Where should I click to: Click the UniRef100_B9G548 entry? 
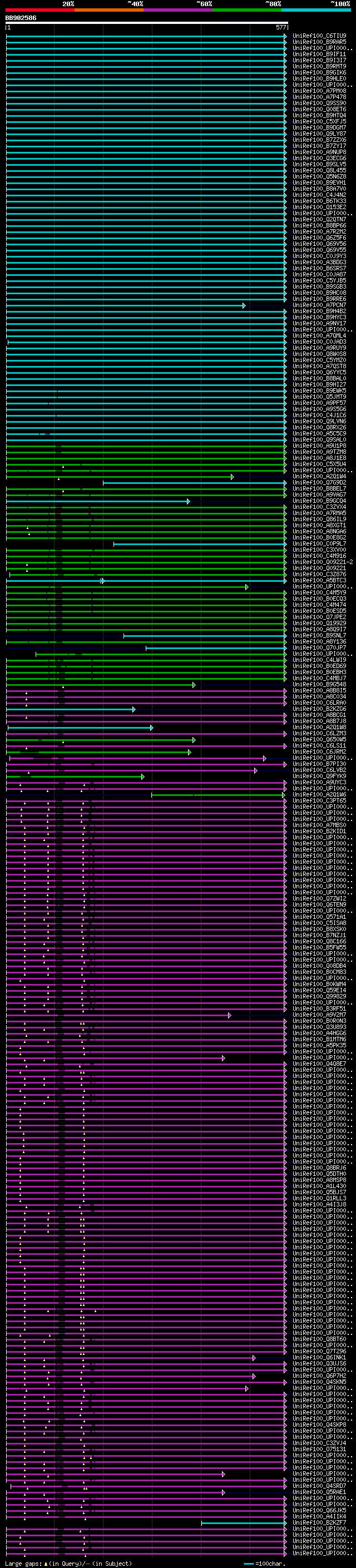319,684
